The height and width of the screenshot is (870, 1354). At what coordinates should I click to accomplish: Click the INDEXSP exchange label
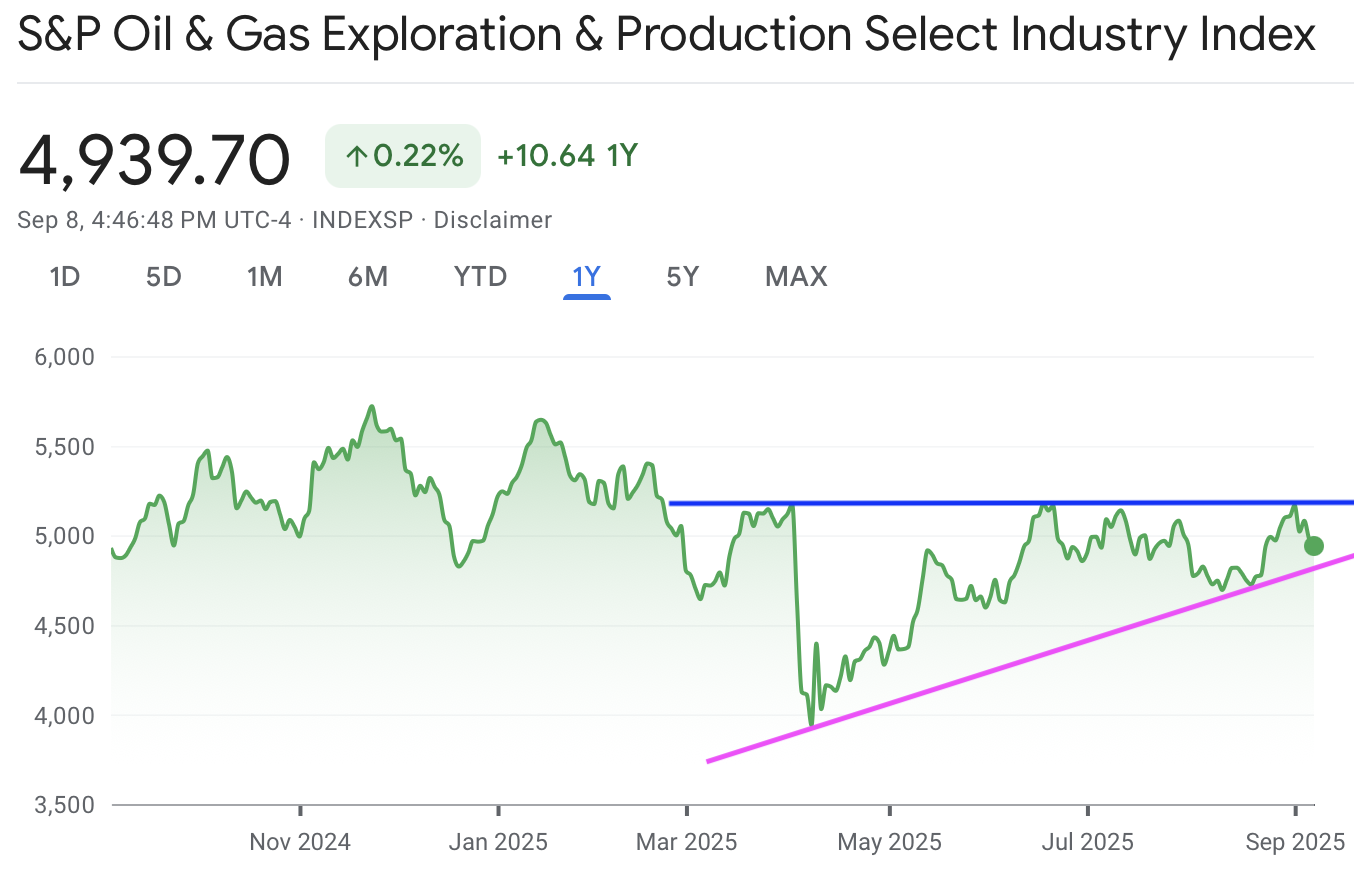362,220
